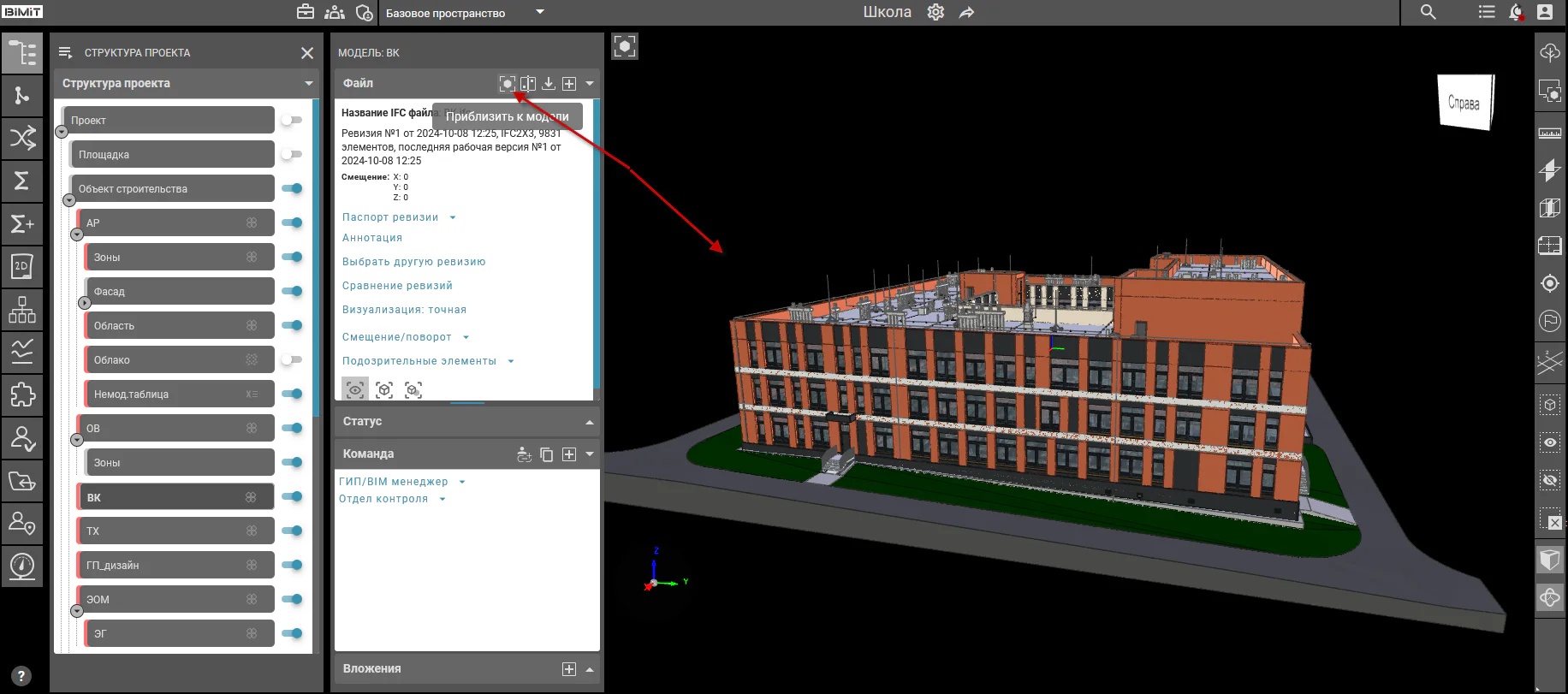Turn off the ВК model toggle
The image size is (1568, 694).
pyautogui.click(x=292, y=496)
